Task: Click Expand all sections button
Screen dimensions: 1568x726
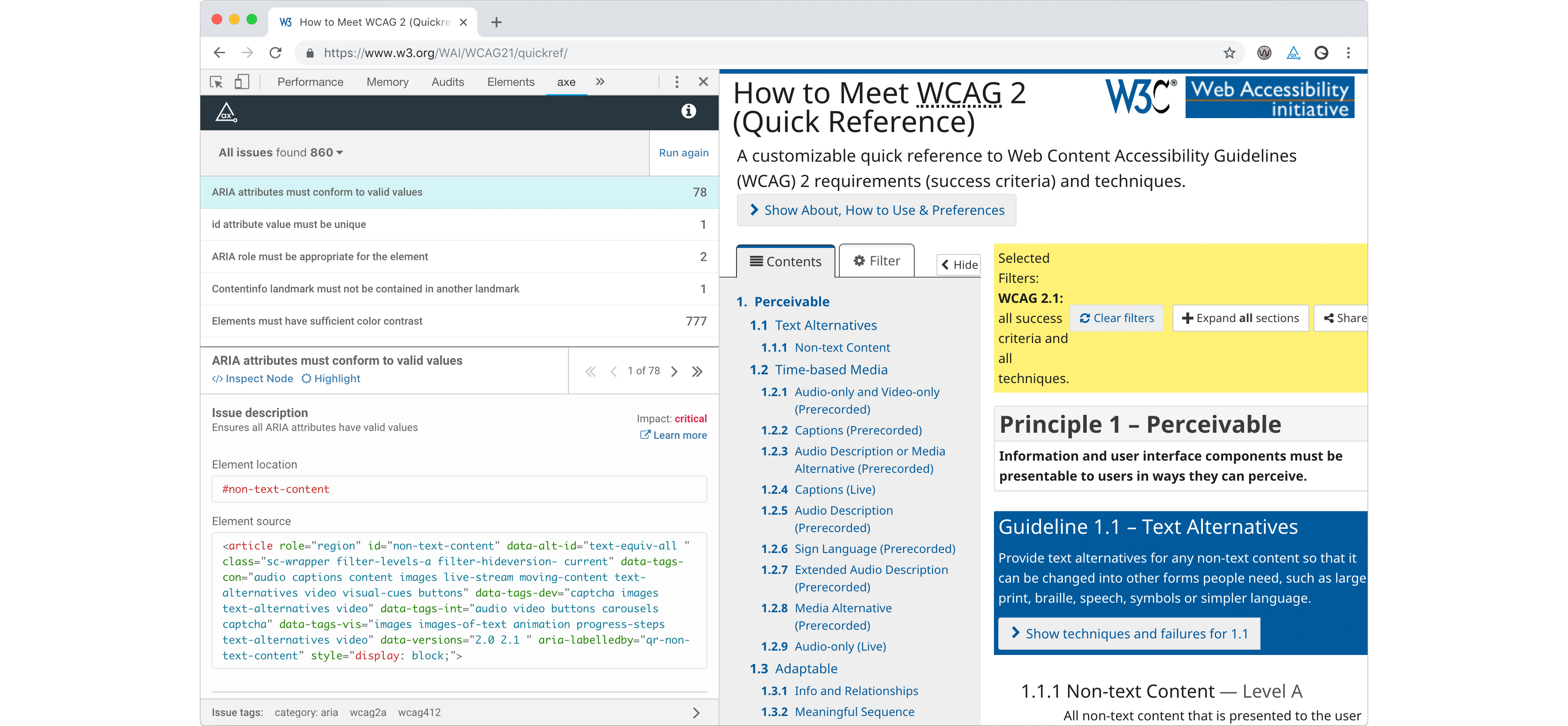Action: [x=1240, y=319]
